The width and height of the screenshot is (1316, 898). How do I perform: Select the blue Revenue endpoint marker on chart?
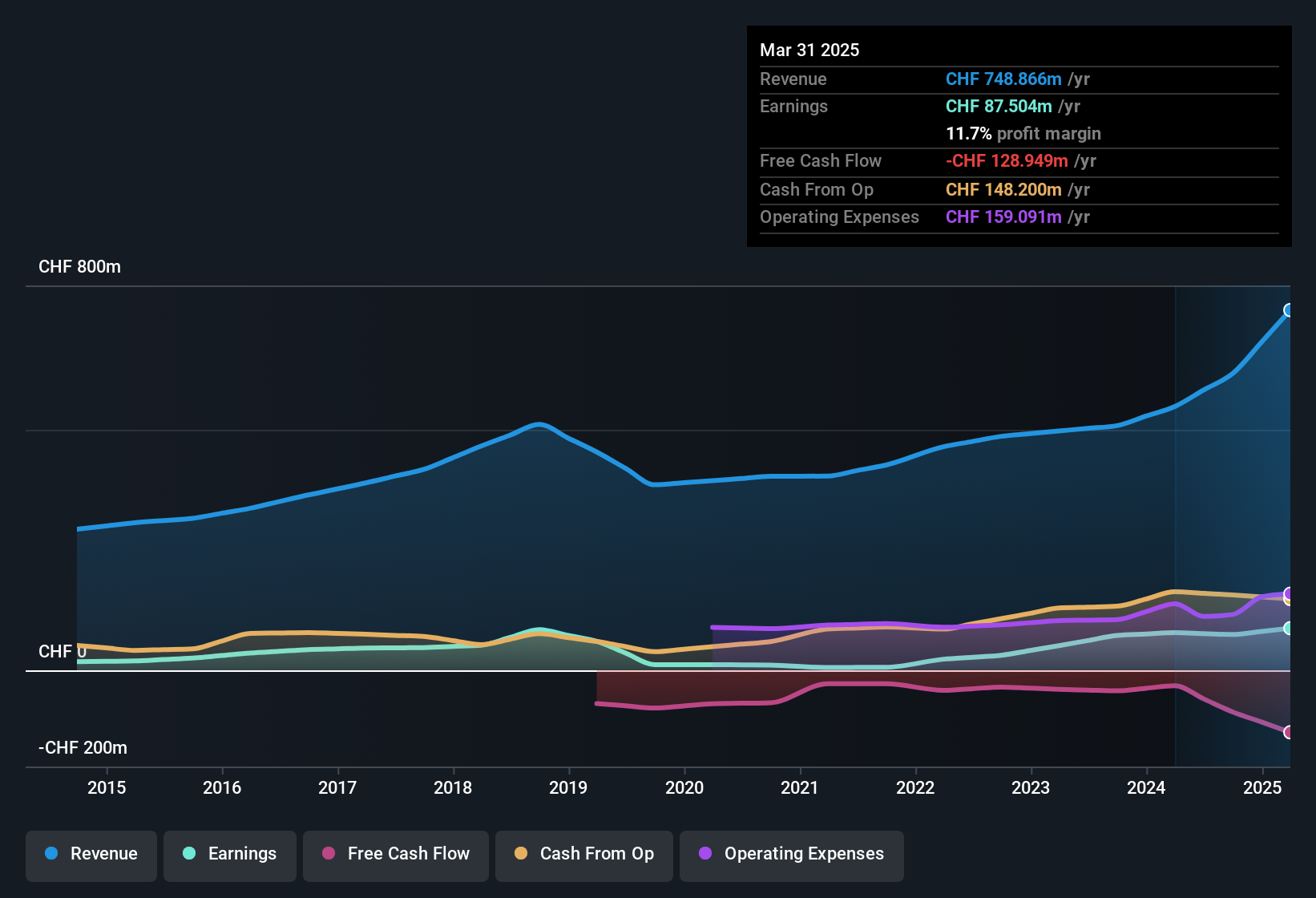tap(1289, 309)
